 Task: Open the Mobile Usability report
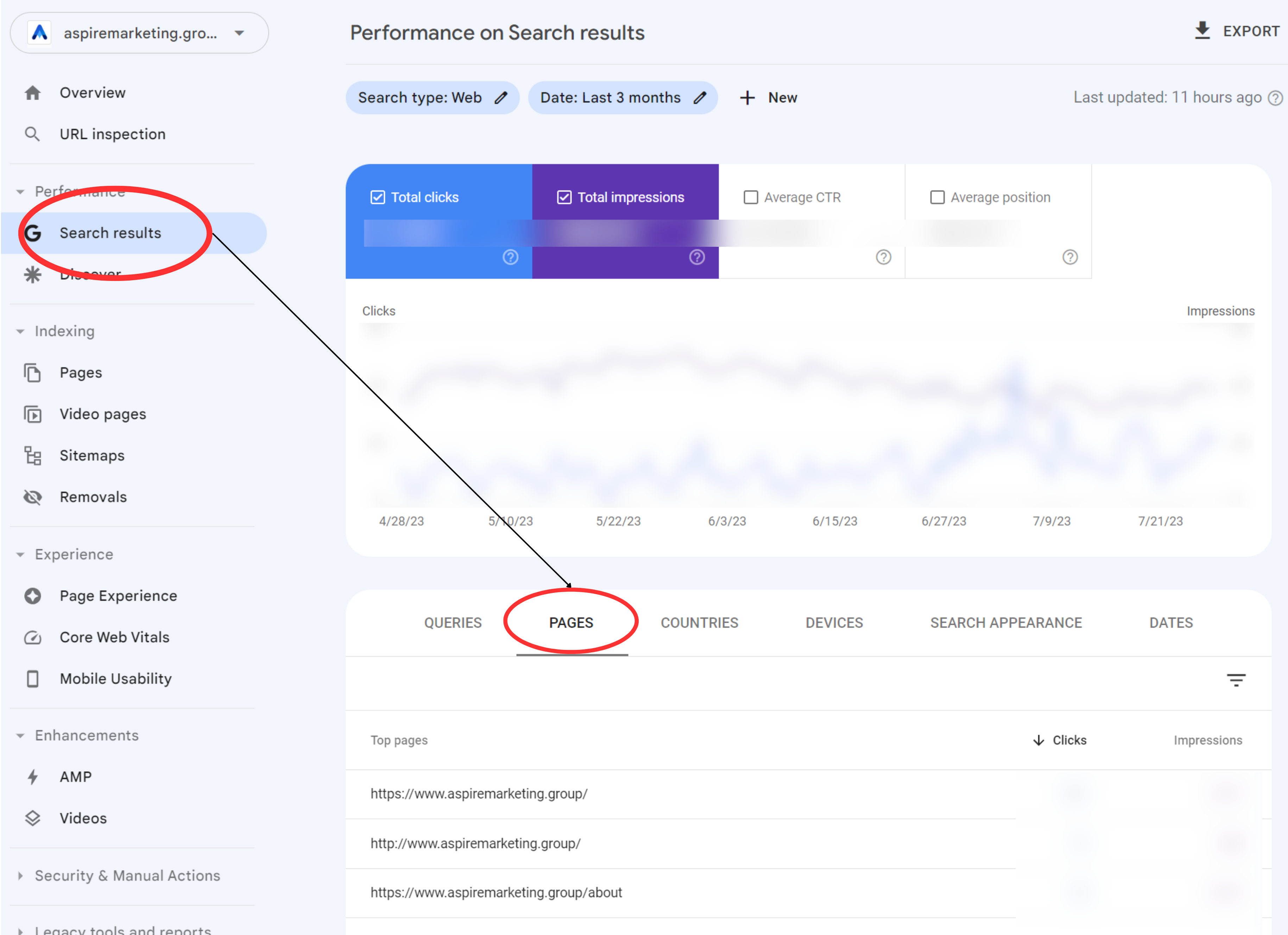pos(115,678)
